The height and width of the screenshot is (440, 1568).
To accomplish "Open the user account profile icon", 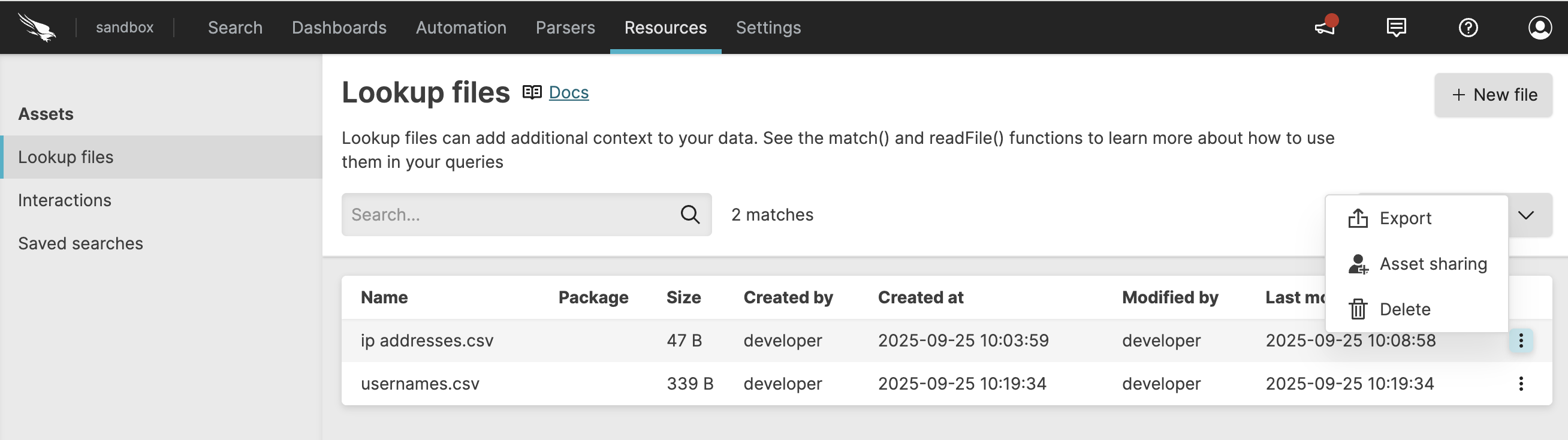I will [1539, 28].
